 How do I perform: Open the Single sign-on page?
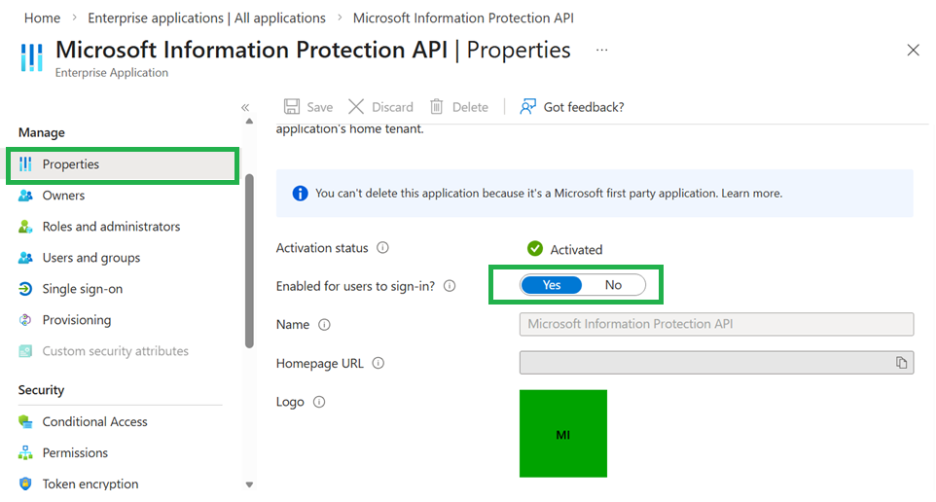point(82,289)
